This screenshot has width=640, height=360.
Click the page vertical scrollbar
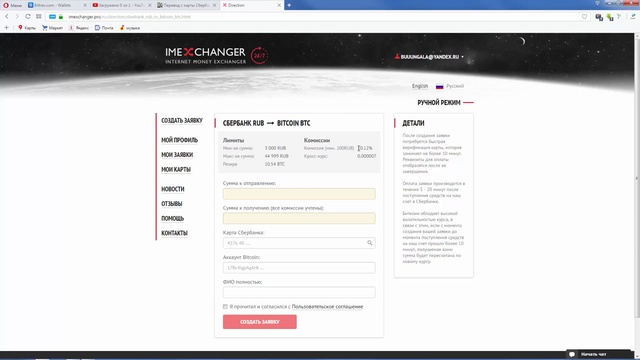click(x=637, y=176)
